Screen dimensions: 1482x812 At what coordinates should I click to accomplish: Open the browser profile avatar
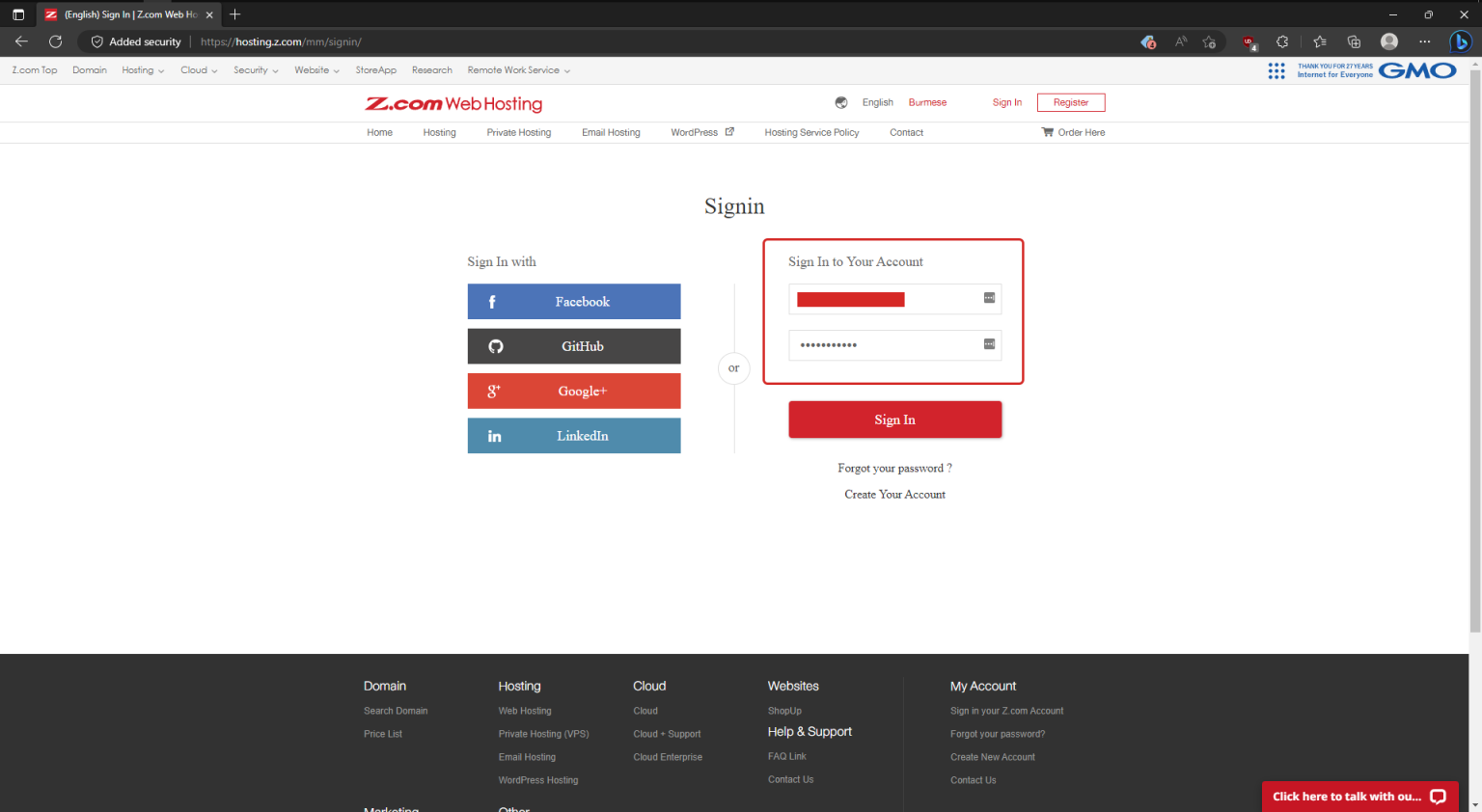click(x=1389, y=41)
